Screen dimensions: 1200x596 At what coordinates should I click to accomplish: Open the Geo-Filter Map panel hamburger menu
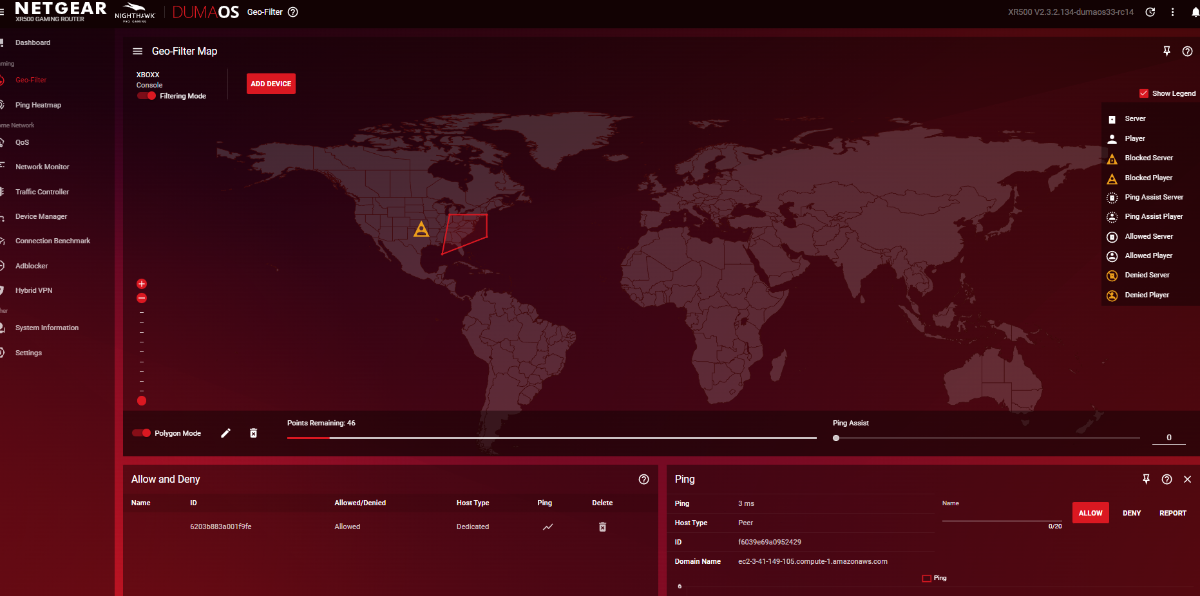pos(138,51)
